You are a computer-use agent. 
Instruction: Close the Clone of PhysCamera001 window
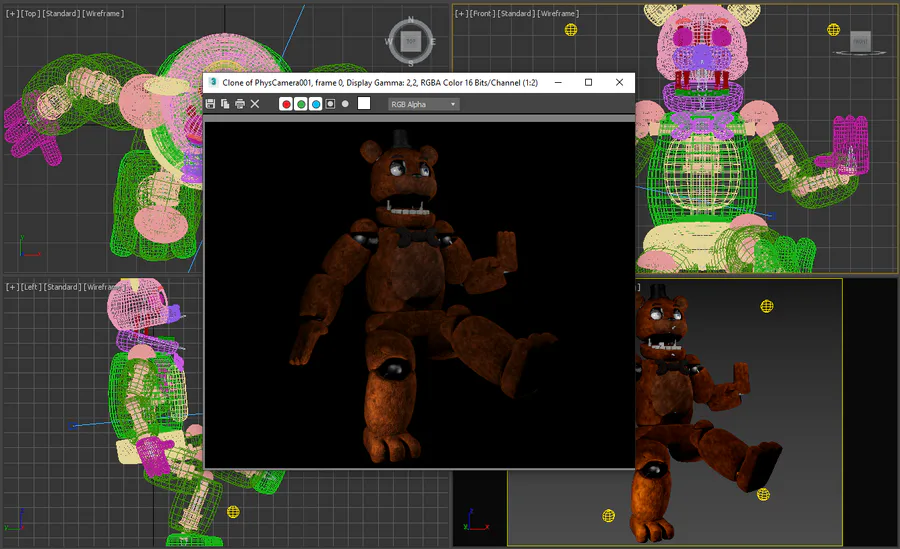(x=619, y=82)
